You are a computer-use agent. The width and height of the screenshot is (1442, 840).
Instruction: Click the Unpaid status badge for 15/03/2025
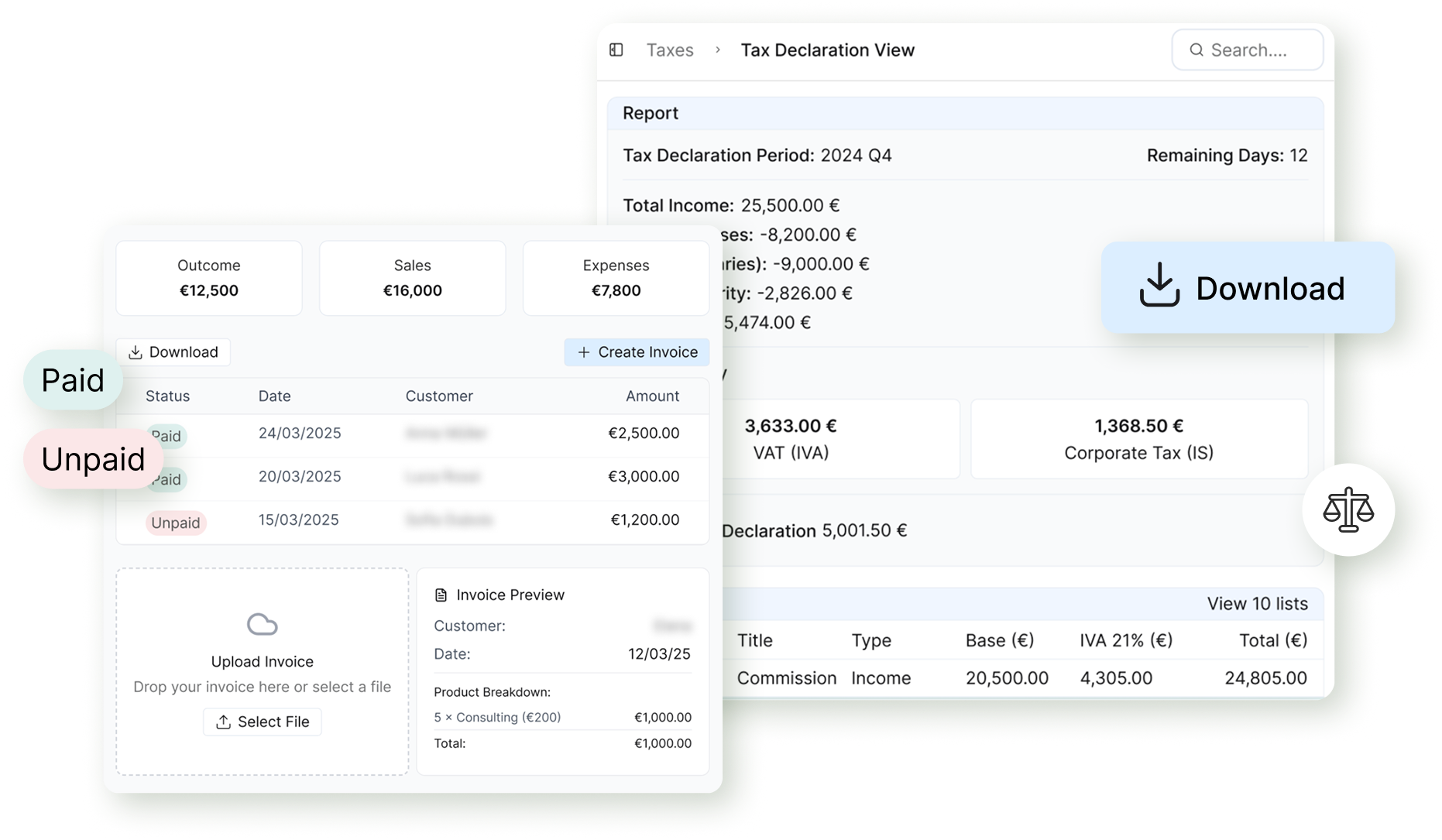[176, 523]
